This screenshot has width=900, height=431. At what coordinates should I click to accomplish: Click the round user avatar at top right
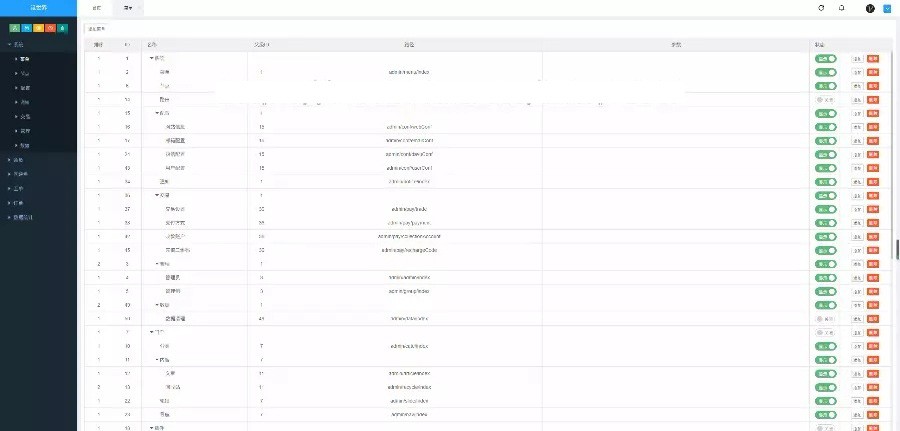[x=869, y=8]
